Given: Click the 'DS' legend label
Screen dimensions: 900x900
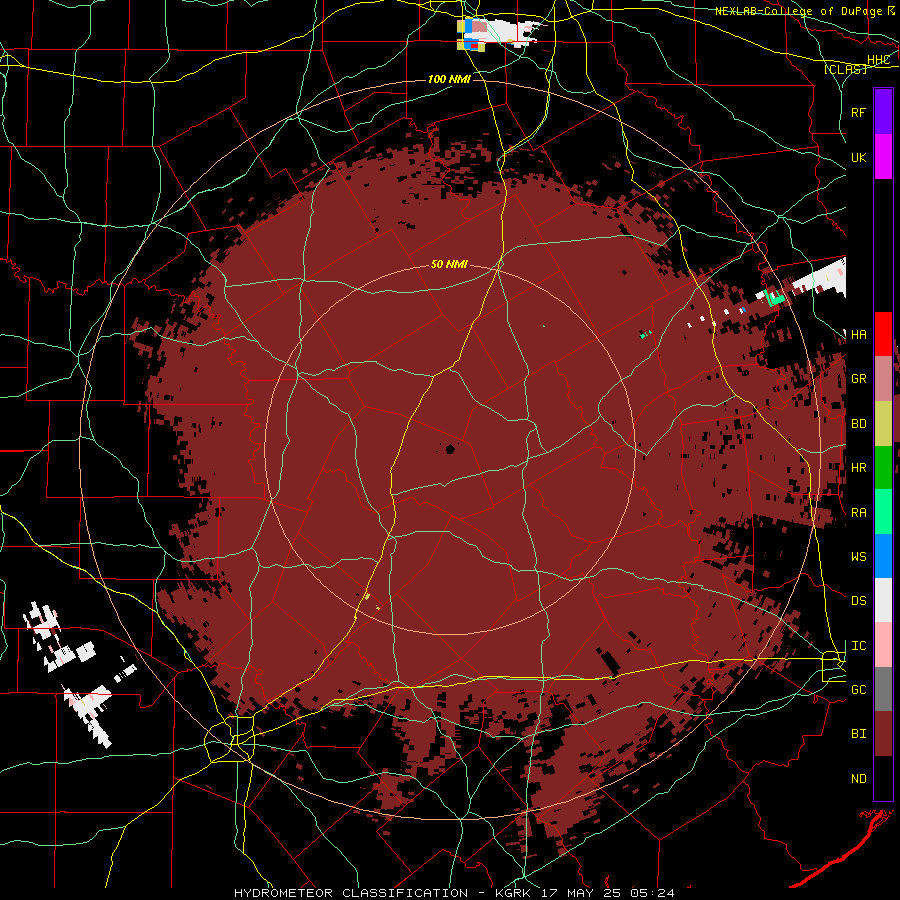Looking at the screenshot, I should point(858,601).
